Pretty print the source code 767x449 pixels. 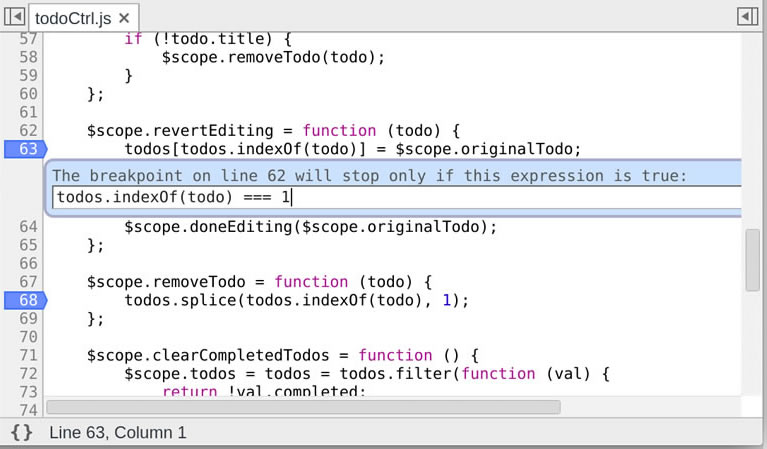tap(21, 432)
